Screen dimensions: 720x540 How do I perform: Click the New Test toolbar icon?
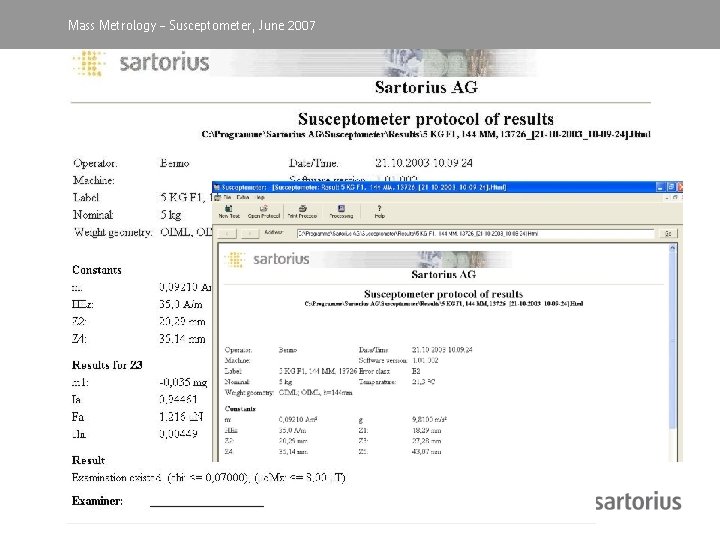click(229, 208)
